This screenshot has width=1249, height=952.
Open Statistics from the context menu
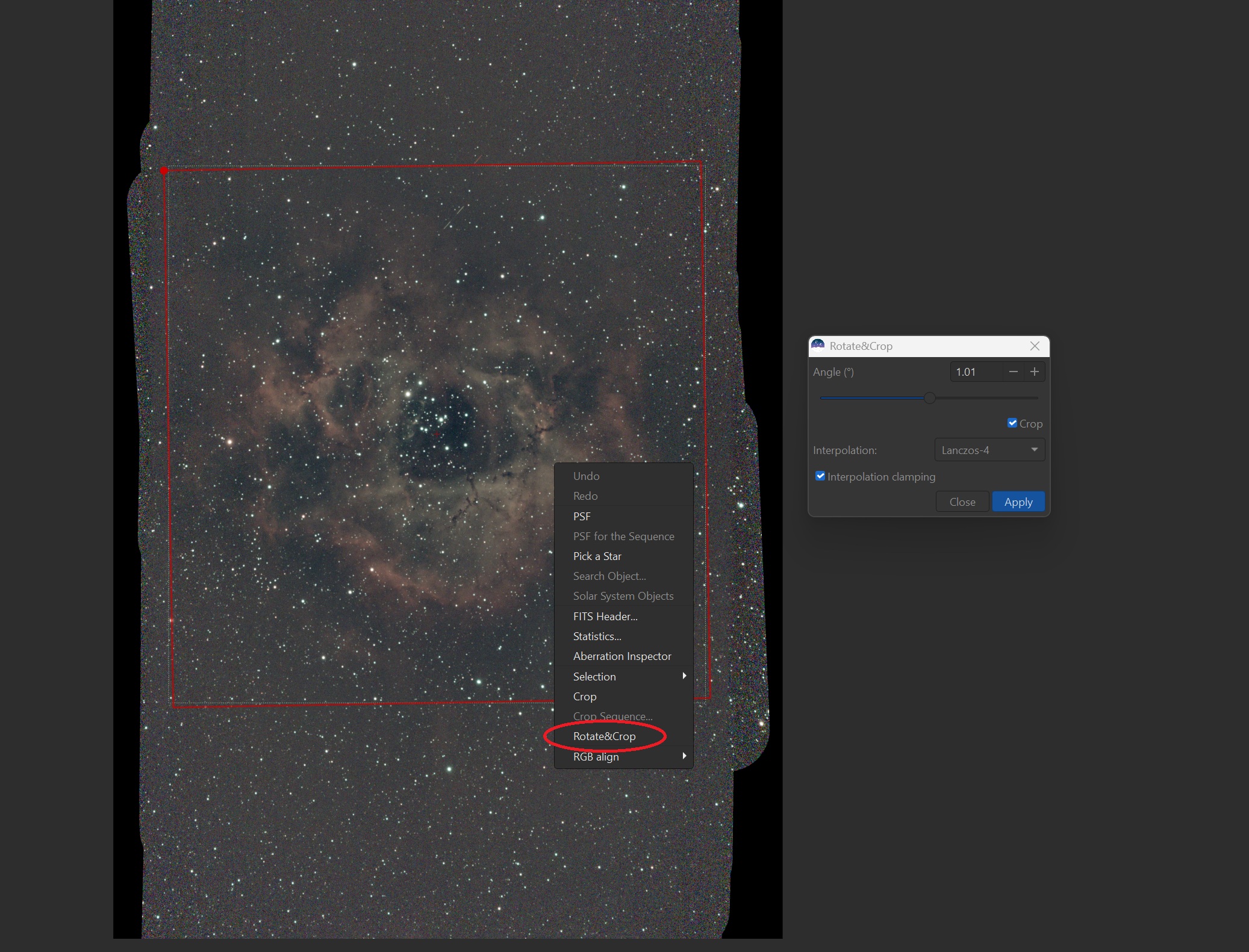[597, 636]
